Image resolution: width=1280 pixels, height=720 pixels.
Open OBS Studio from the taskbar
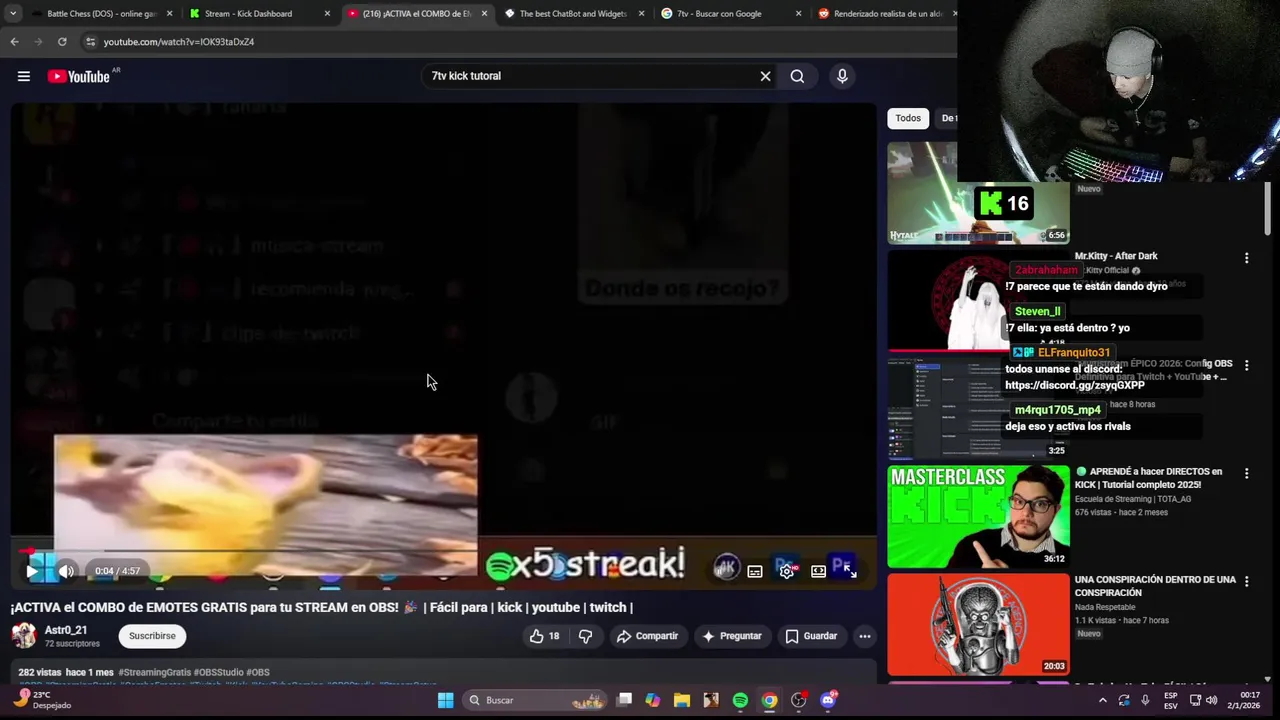(798, 700)
